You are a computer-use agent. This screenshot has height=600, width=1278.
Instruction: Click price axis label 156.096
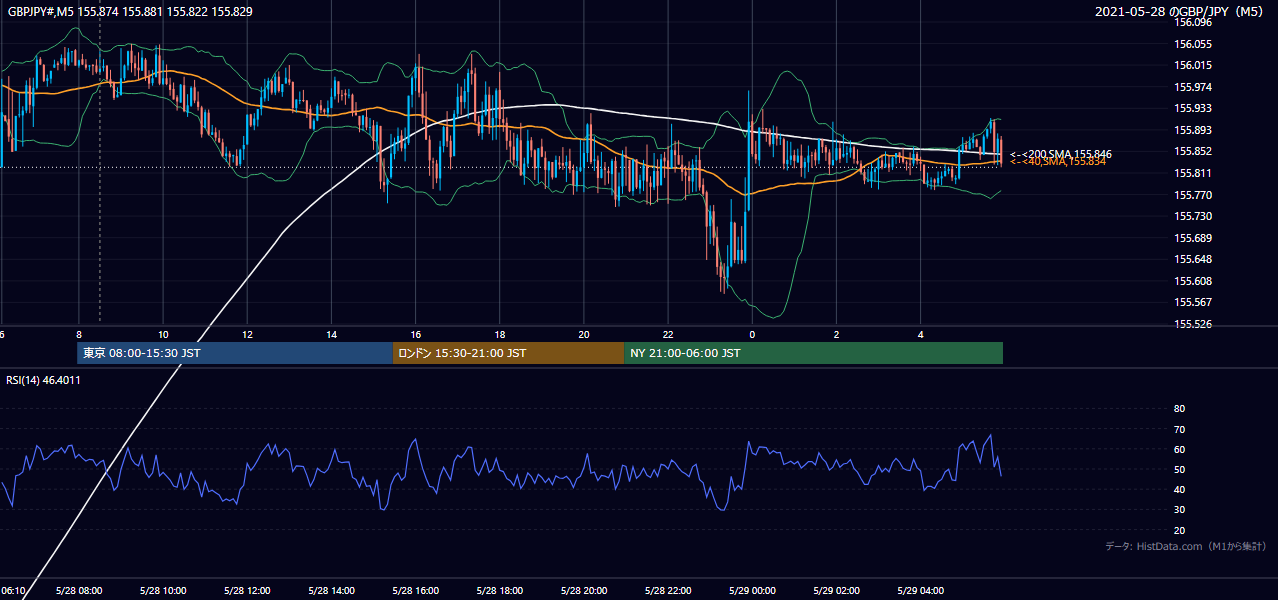click(1193, 22)
